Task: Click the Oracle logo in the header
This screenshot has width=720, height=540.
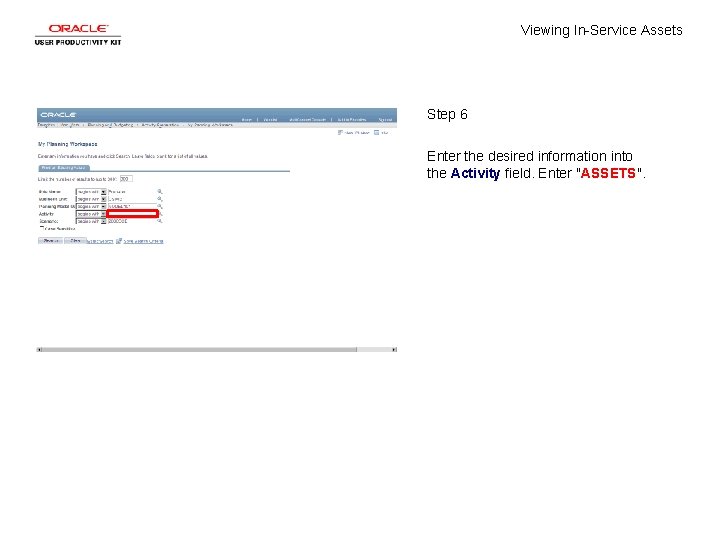Action: pos(58,115)
